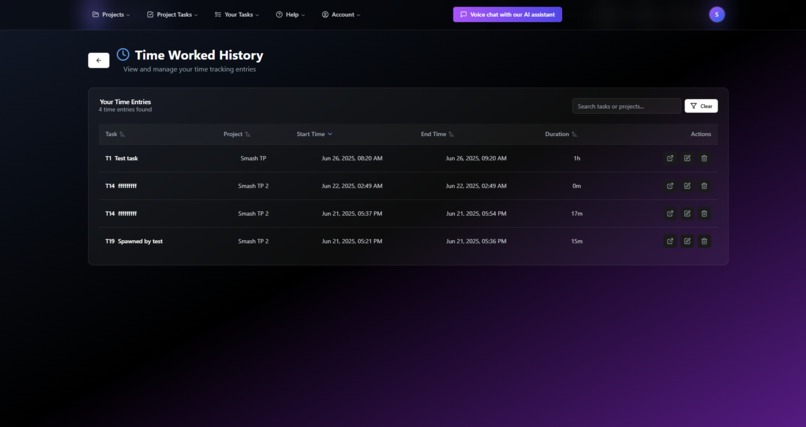Open the Test task entry in new view
This screenshot has height=427, width=806.
(670, 158)
